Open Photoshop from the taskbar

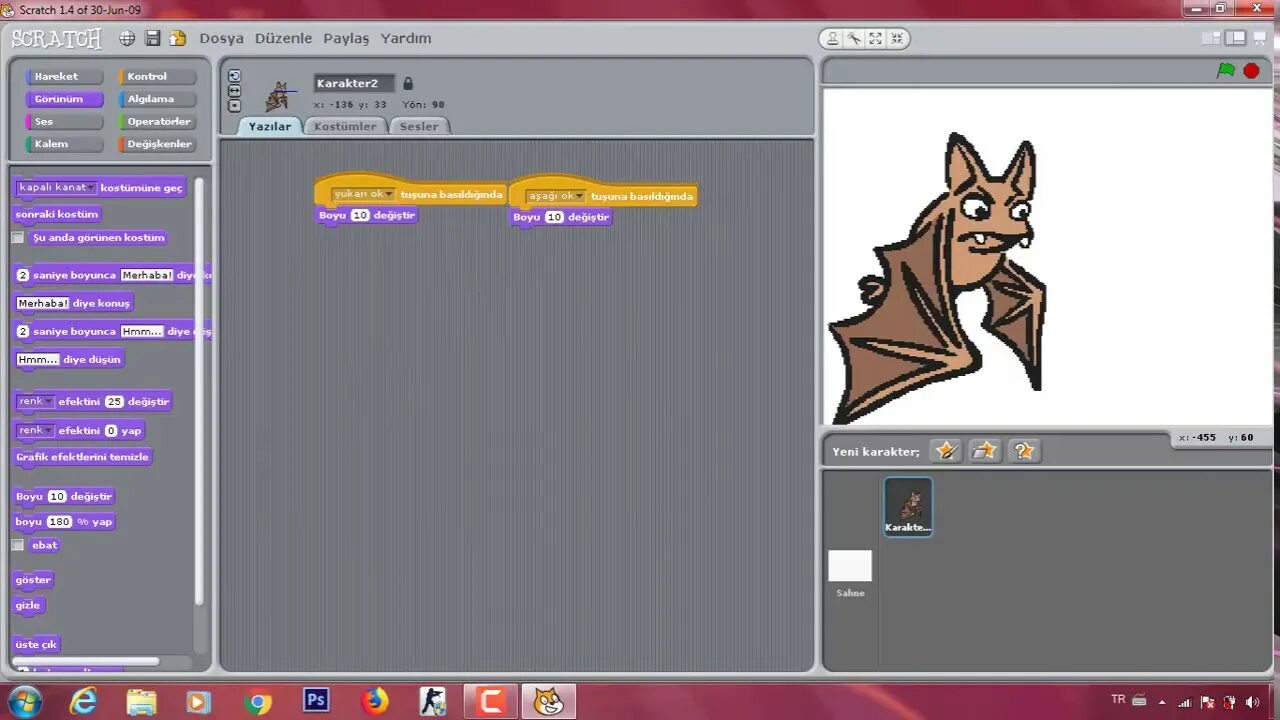point(316,700)
